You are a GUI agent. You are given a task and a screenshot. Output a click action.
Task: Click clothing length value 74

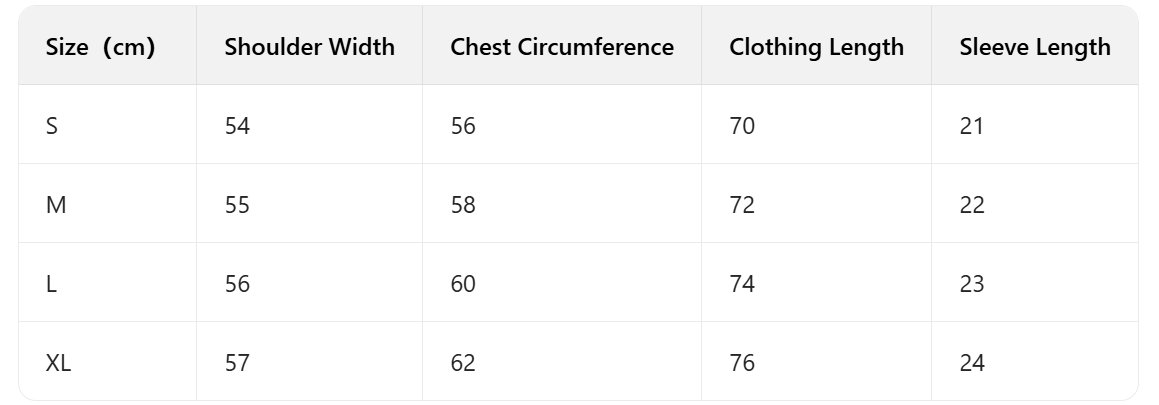[742, 284]
